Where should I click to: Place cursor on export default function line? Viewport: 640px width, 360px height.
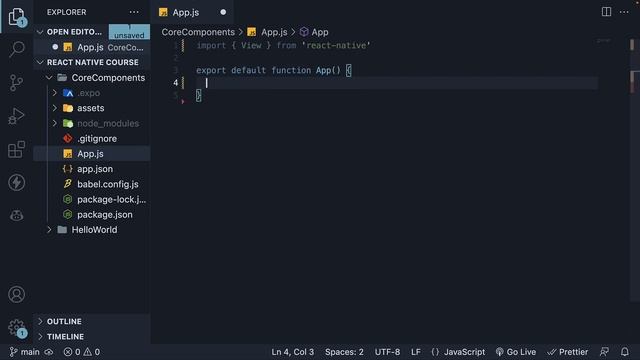coord(273,70)
